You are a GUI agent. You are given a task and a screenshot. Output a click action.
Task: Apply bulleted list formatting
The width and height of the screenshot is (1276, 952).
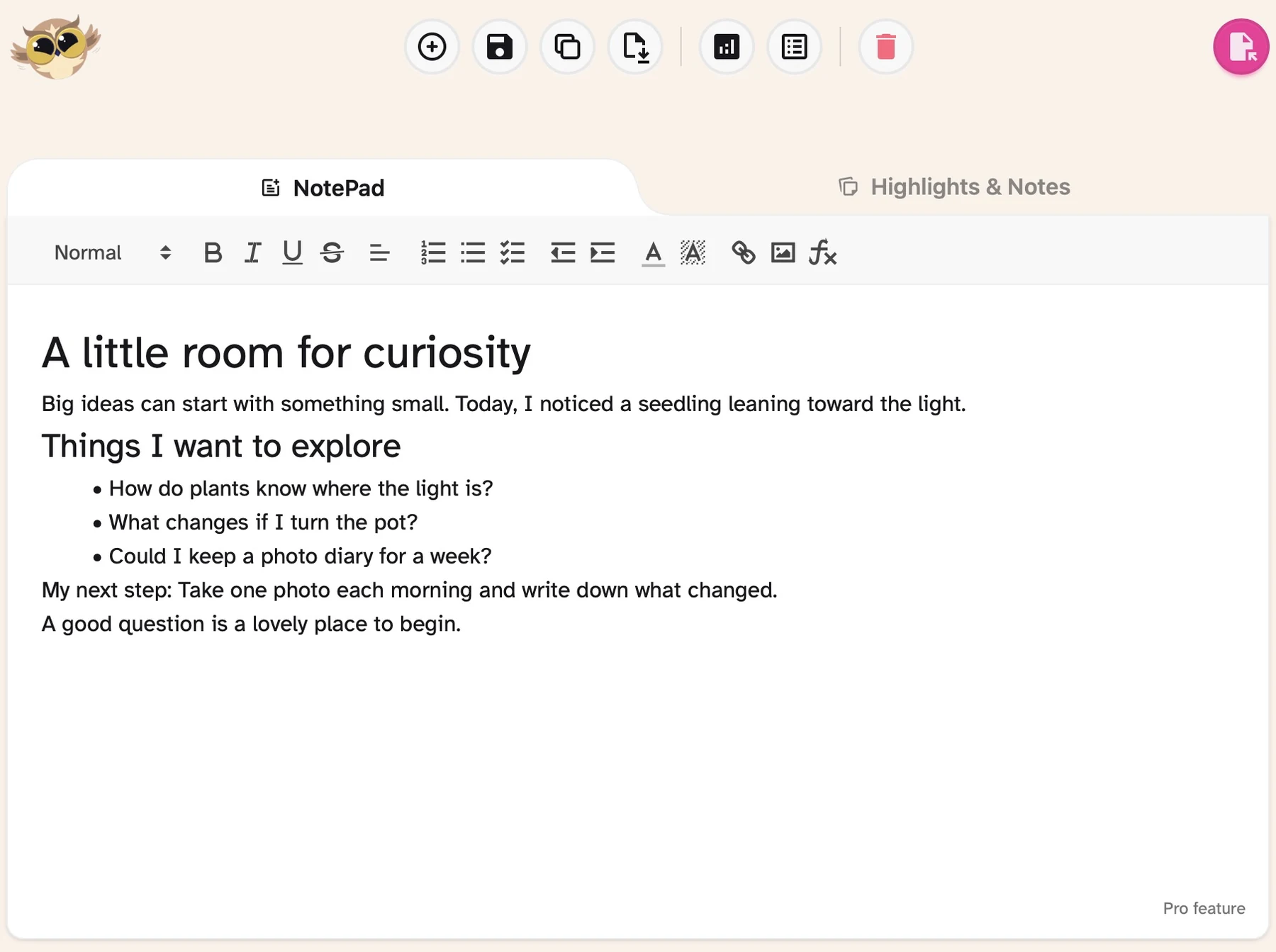click(x=473, y=252)
